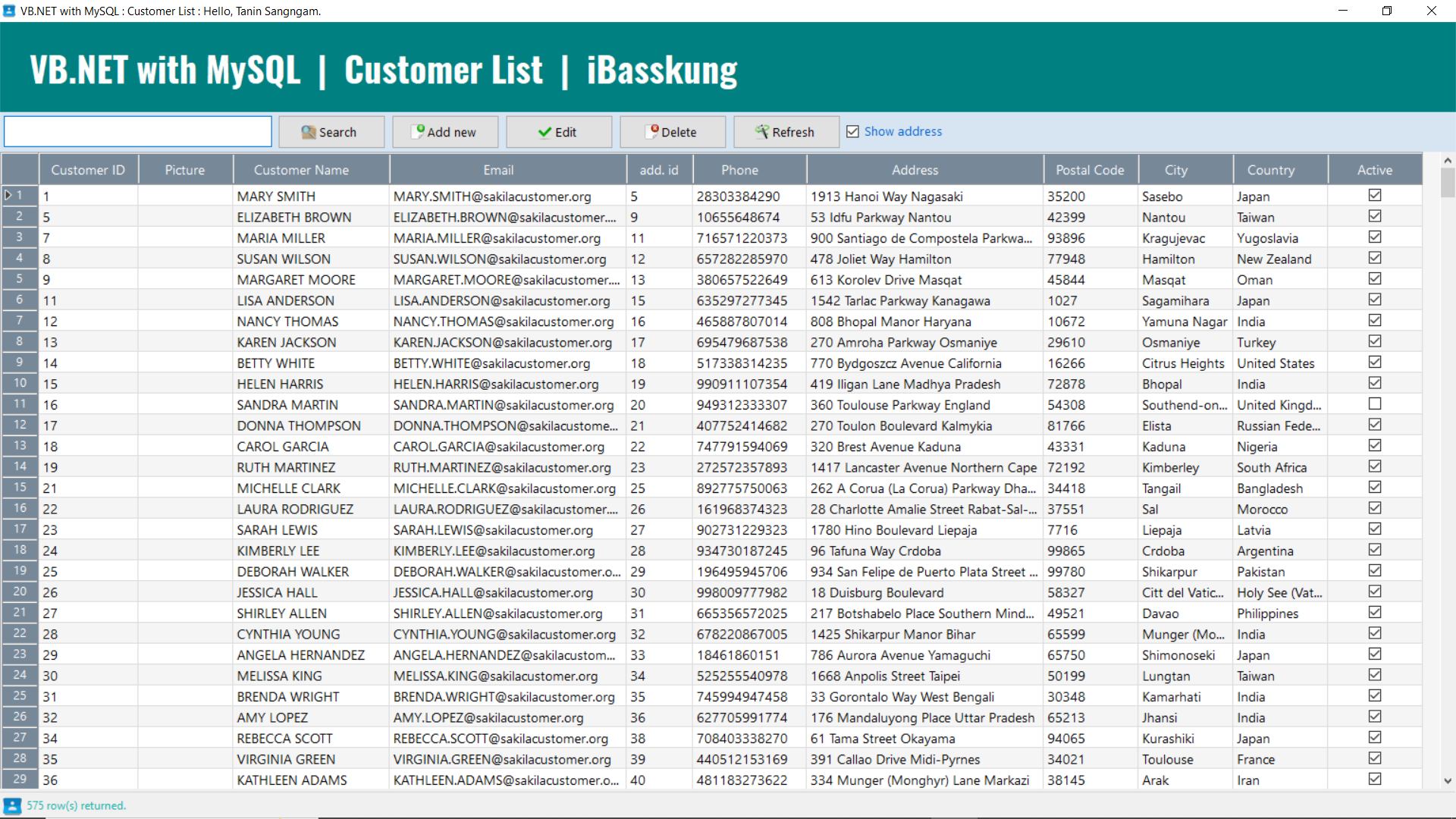This screenshot has height=819, width=1456.
Task: Toggle Active checkbox for BETTY WHITE
Action: [x=1375, y=362]
